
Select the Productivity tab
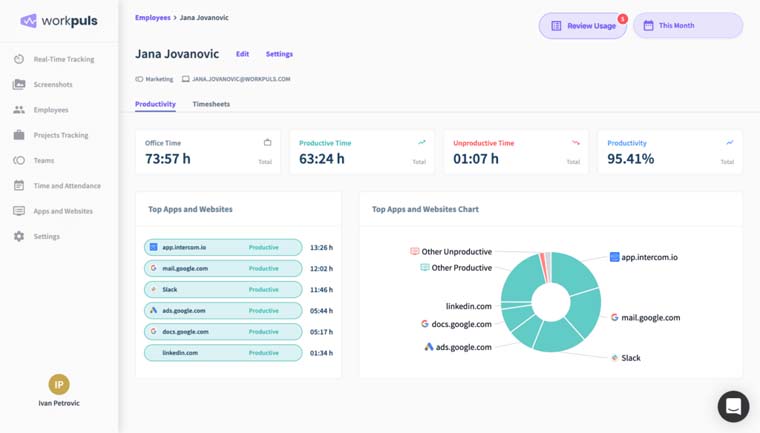click(x=155, y=104)
